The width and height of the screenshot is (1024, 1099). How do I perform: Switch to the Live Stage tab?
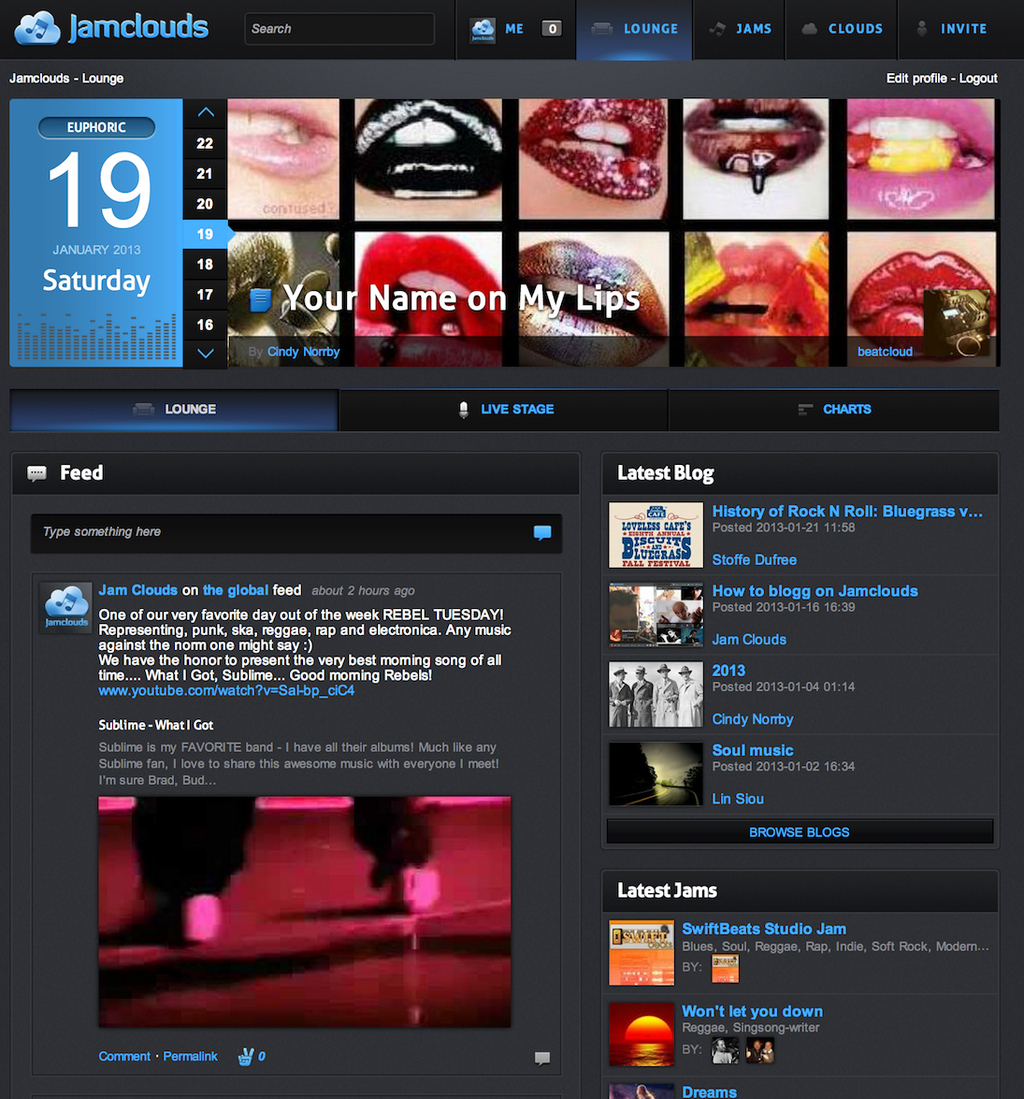(x=504, y=409)
